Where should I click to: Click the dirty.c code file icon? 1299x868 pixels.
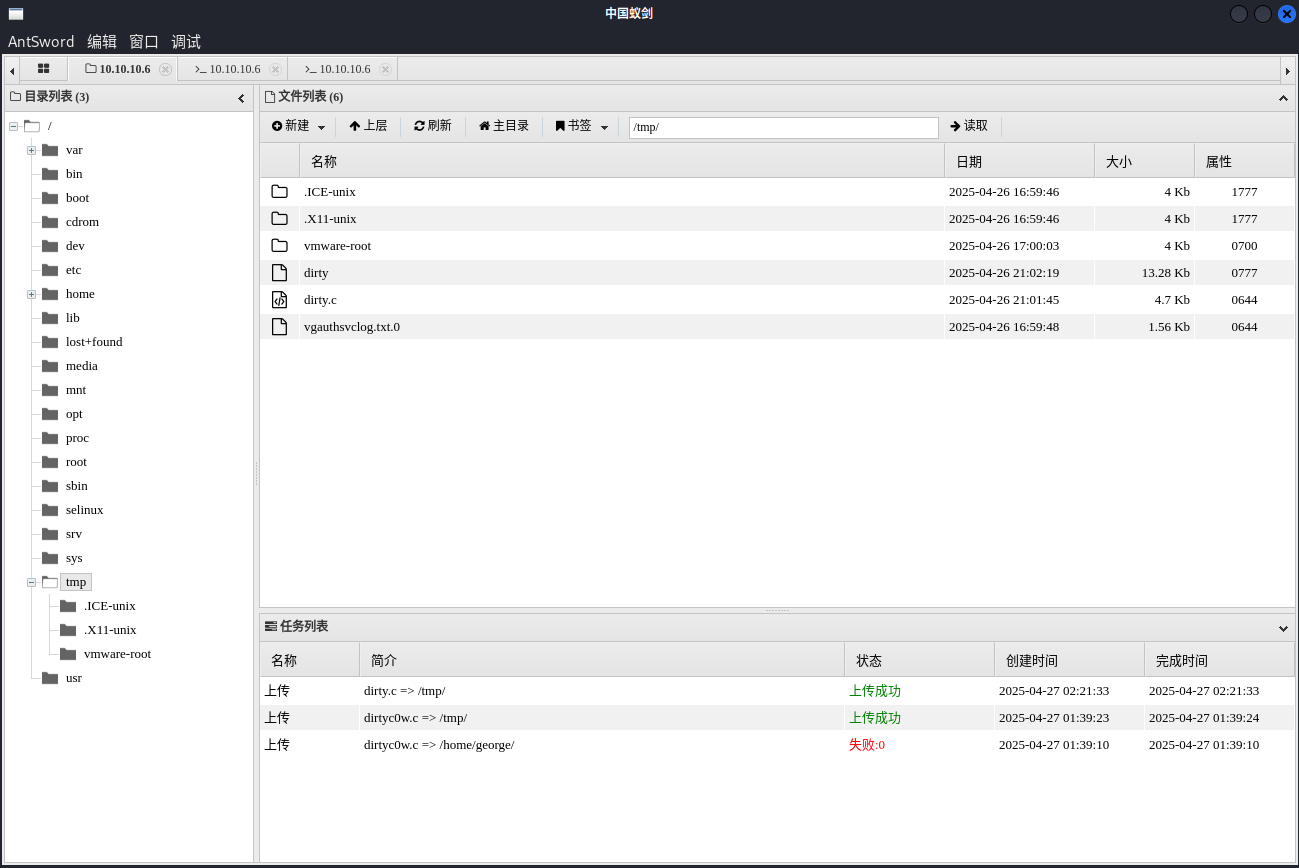pos(279,299)
